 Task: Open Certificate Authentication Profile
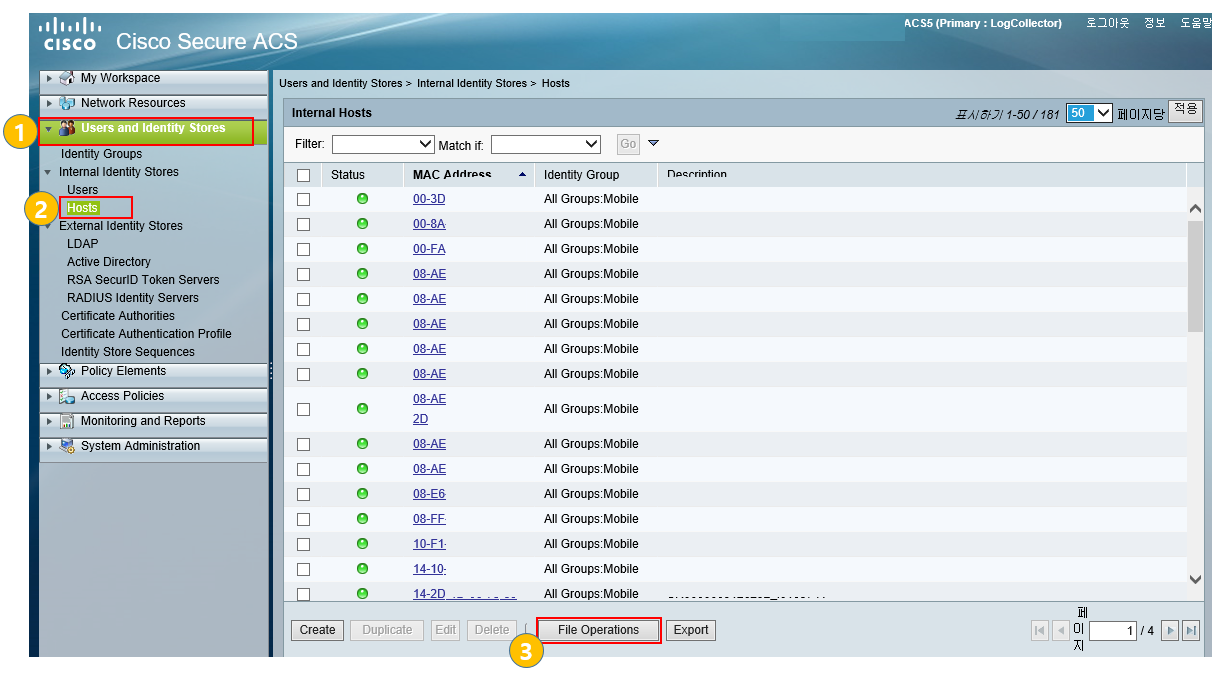pos(146,334)
